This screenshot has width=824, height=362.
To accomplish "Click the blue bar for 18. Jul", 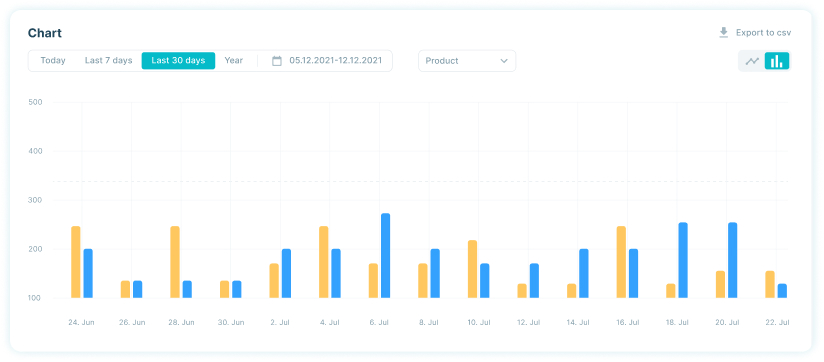I will (683, 261).
